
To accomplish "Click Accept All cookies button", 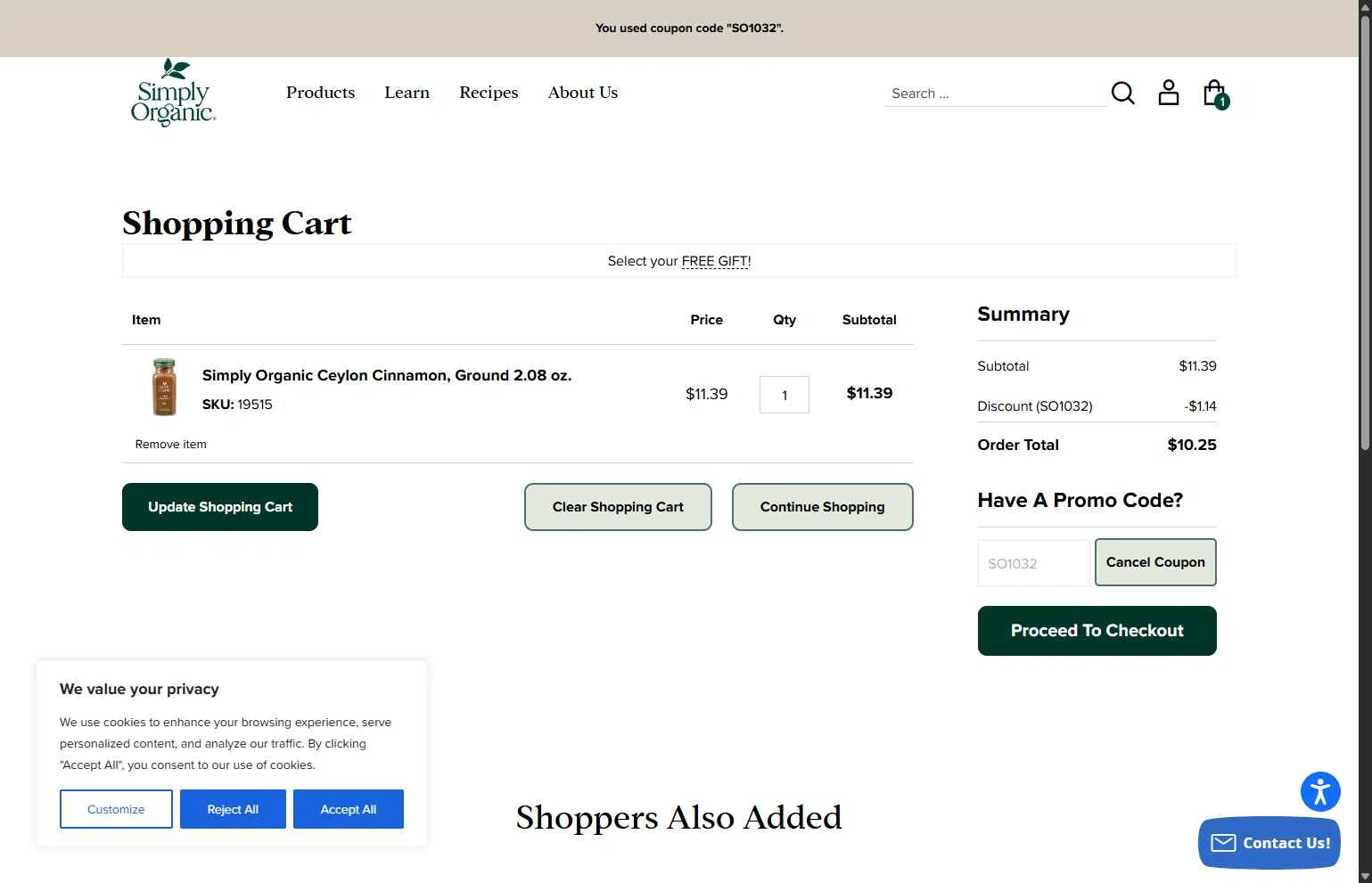I will coord(349,809).
